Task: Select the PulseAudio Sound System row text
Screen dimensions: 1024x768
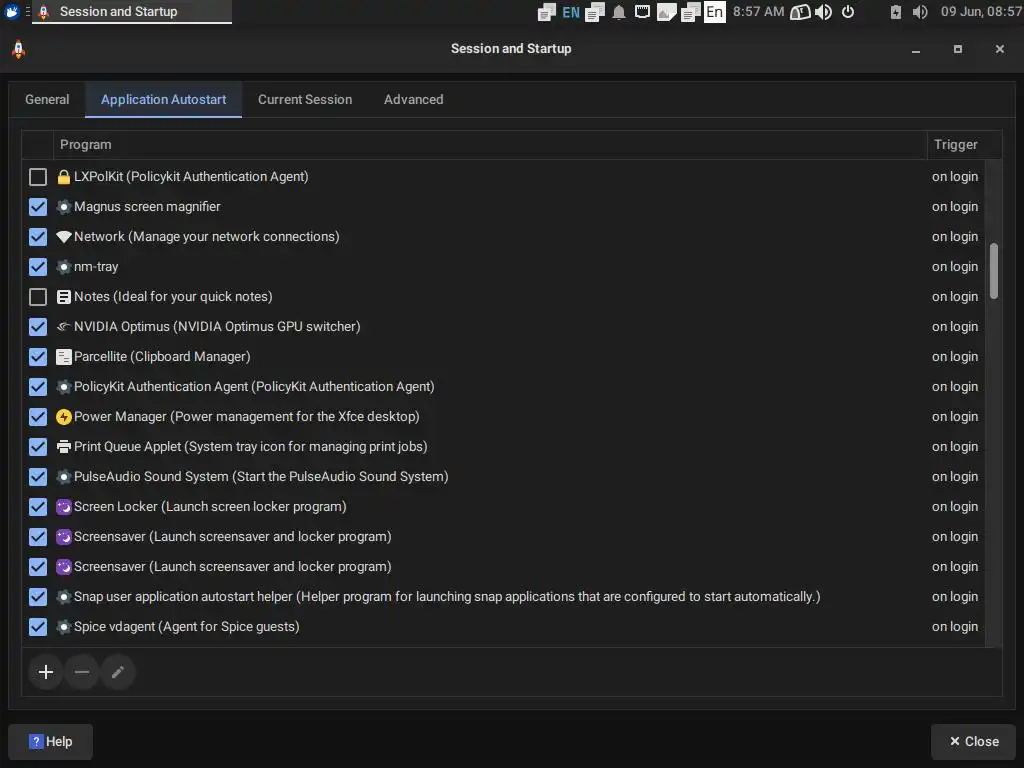Action: pyautogui.click(x=261, y=477)
